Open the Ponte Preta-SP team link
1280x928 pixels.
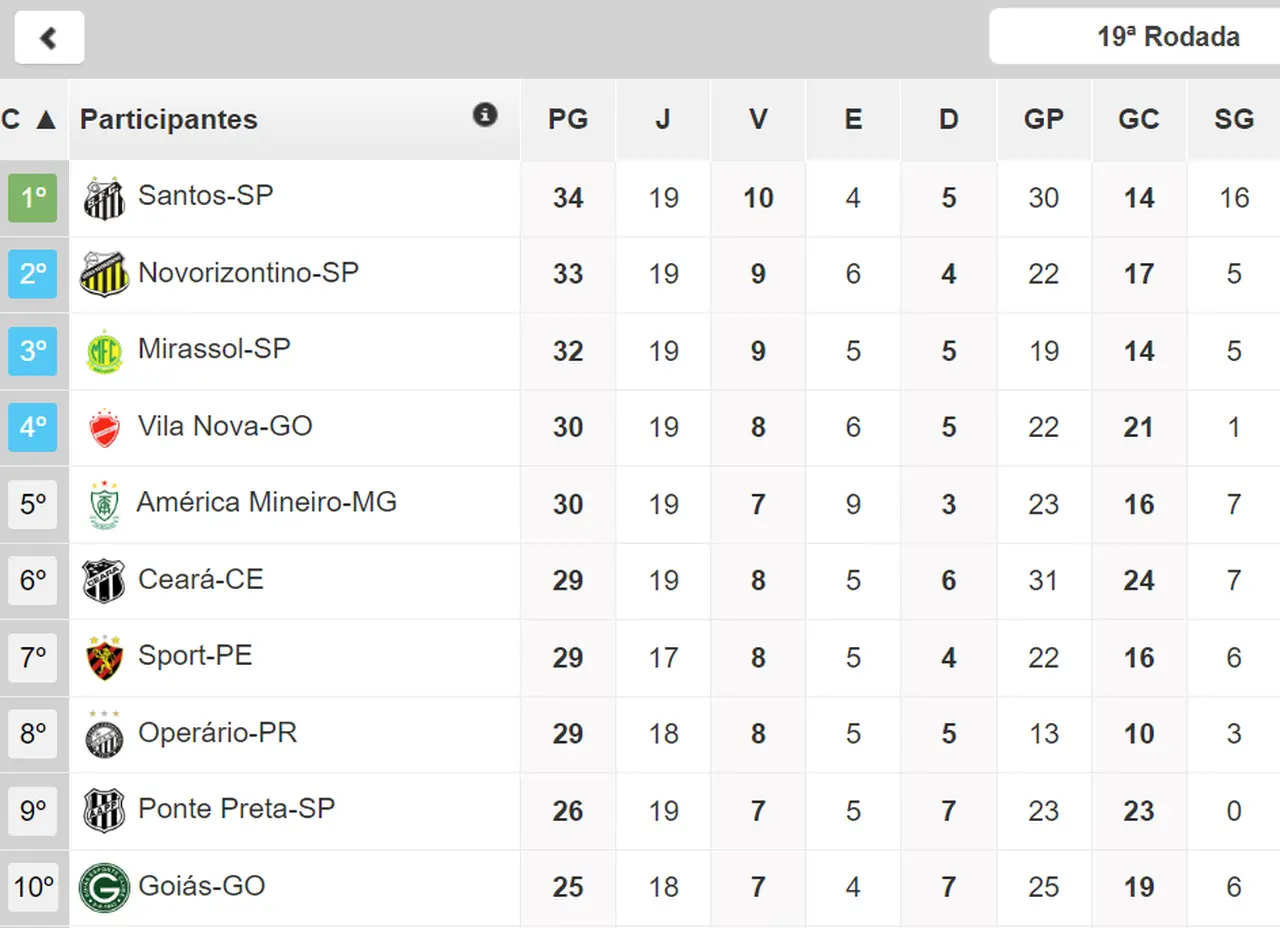pos(236,809)
